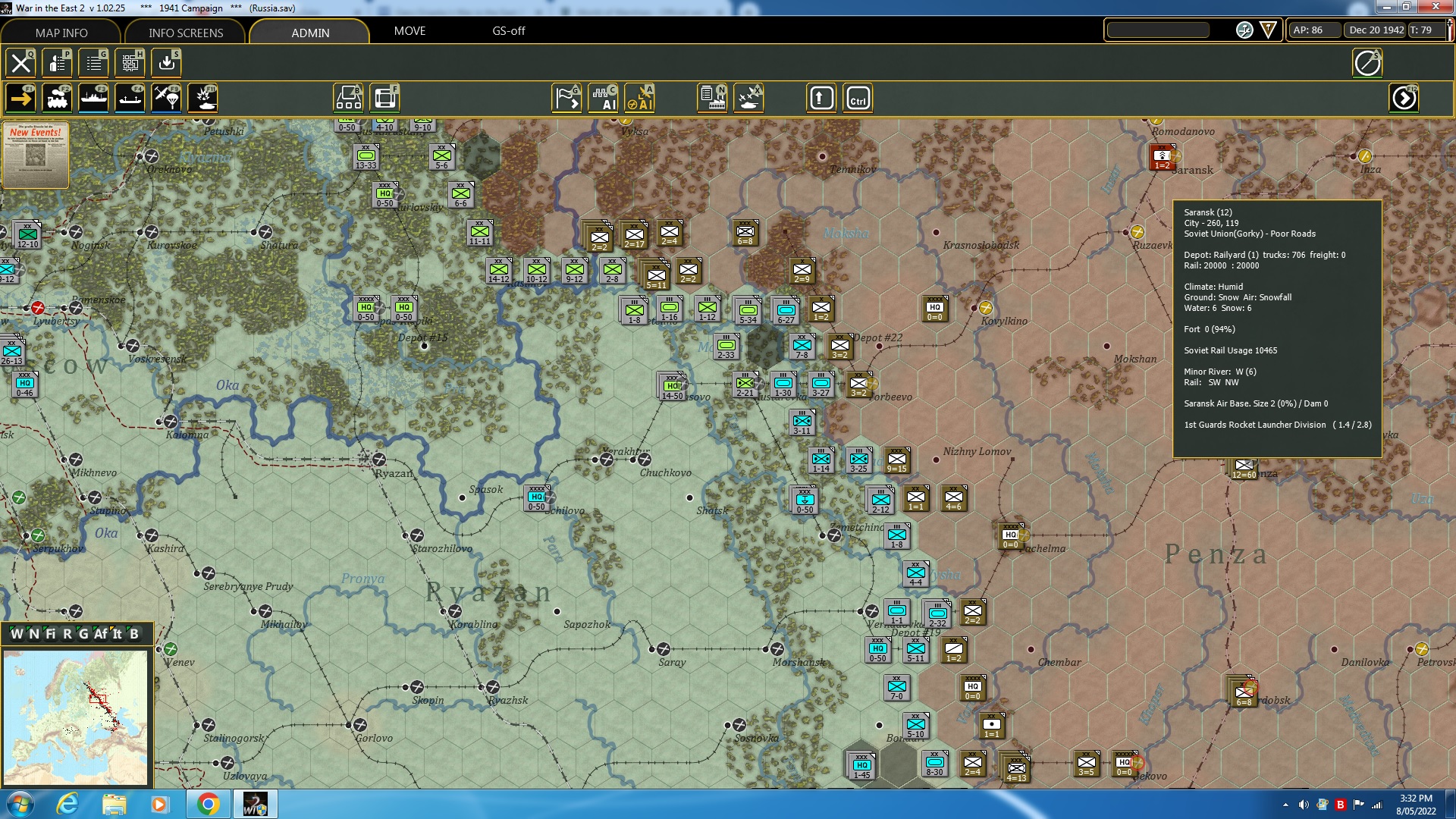Open File Explorer from taskbar
The width and height of the screenshot is (1456, 819).
tap(114, 804)
